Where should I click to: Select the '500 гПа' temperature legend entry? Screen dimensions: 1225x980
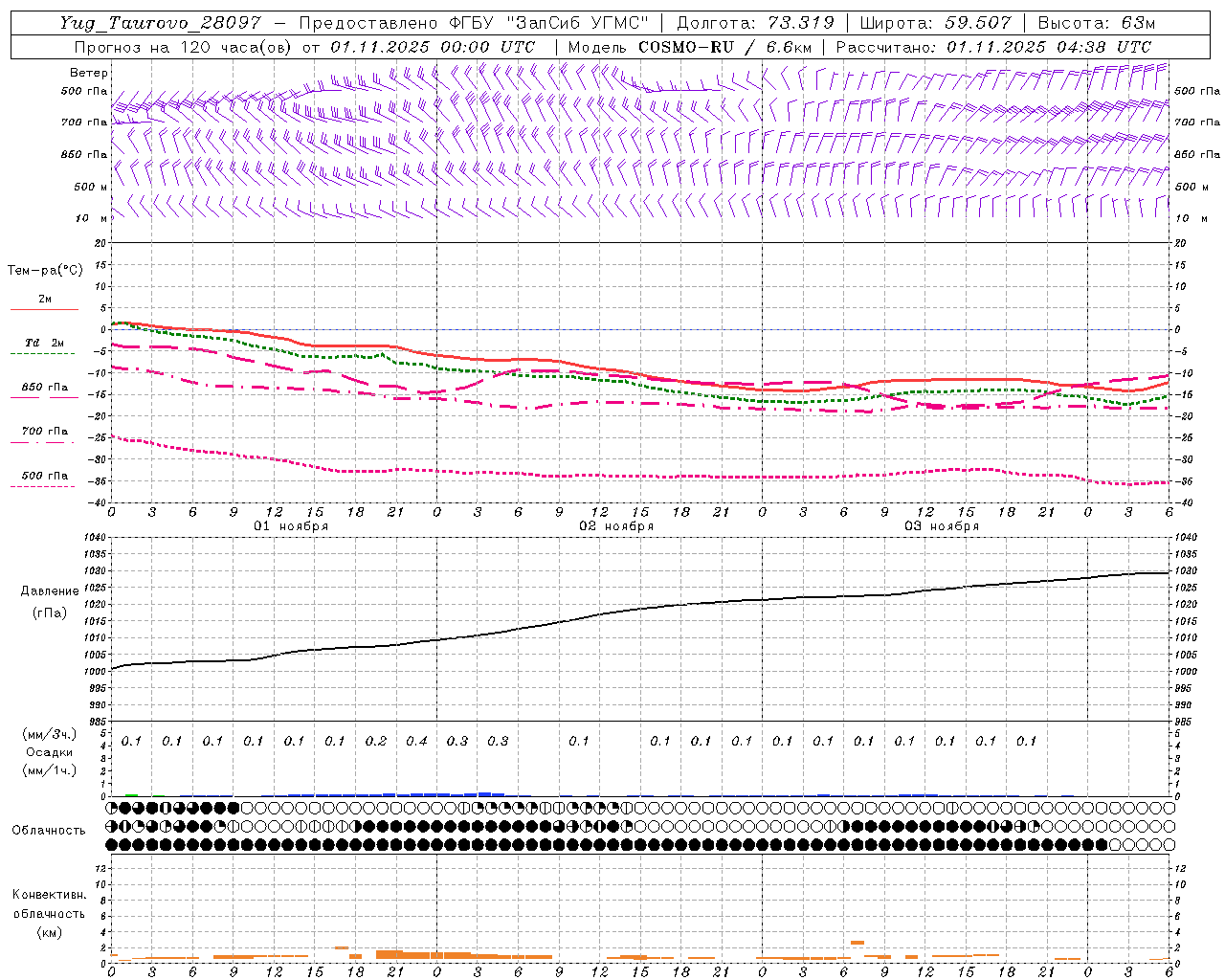pos(45,476)
